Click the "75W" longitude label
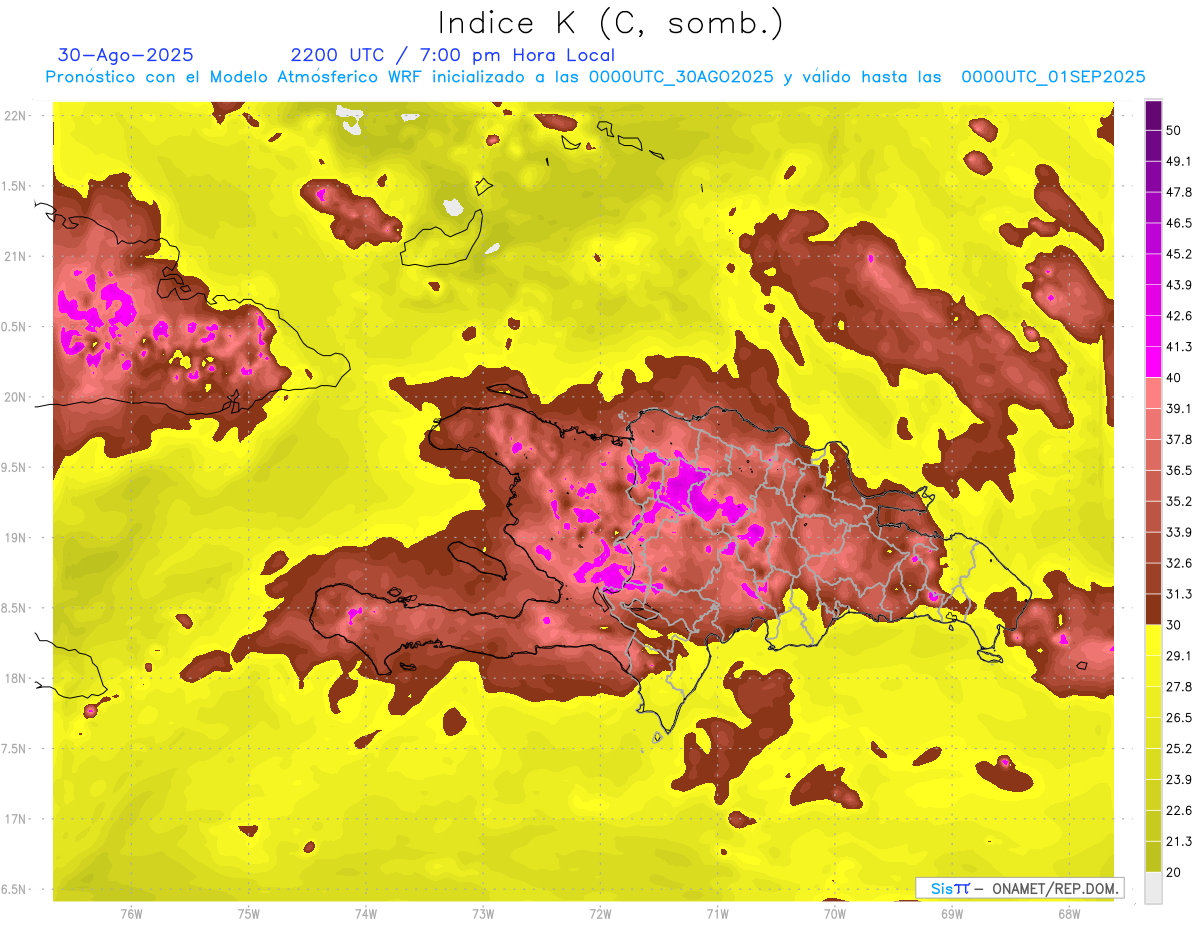The height and width of the screenshot is (927, 1200). 249,913
